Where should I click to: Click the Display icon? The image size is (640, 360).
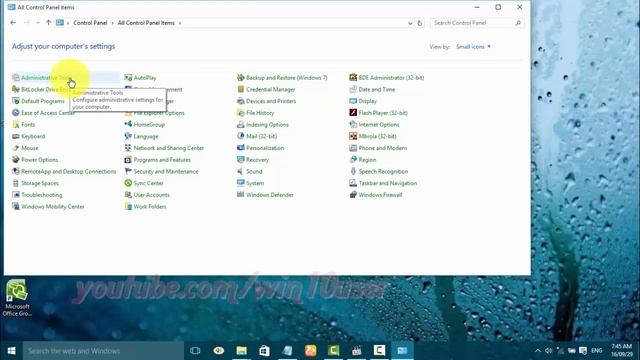(x=353, y=101)
